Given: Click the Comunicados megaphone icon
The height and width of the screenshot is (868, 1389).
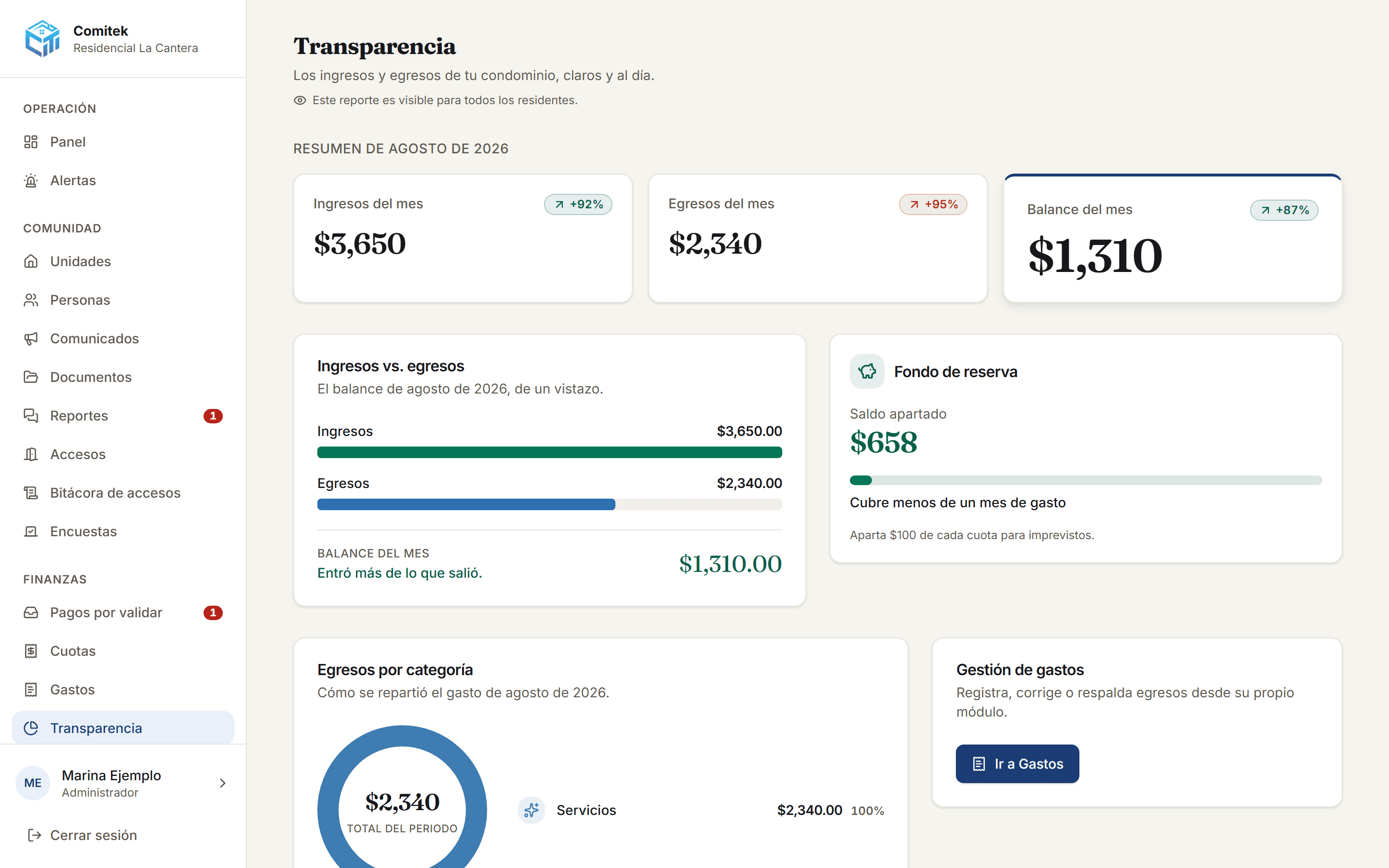Looking at the screenshot, I should [x=31, y=338].
